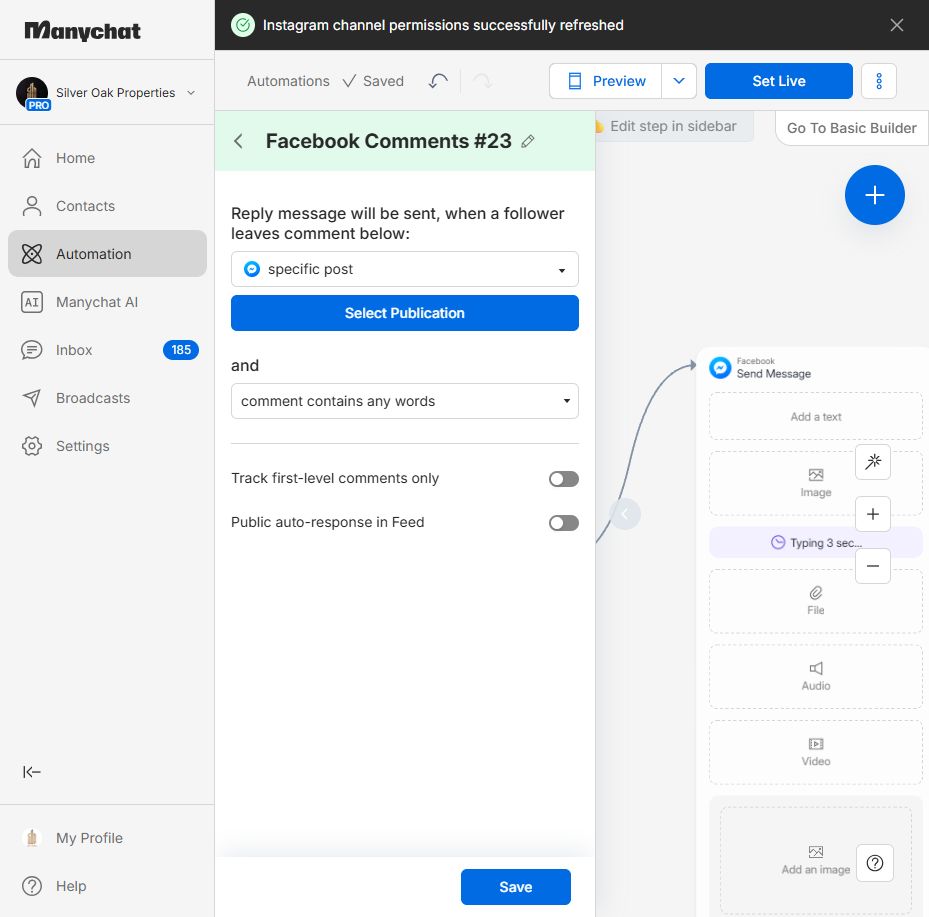929x917 pixels.
Task: Click the Silver Oak Properties avatar
Action: [33, 93]
